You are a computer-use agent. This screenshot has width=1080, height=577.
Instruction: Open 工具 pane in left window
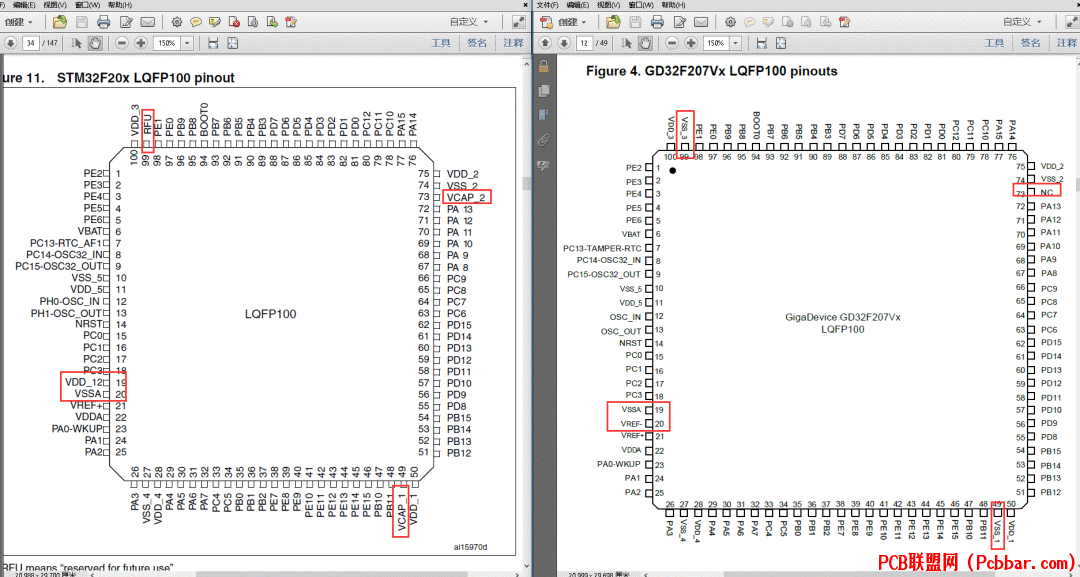pyautogui.click(x=441, y=43)
